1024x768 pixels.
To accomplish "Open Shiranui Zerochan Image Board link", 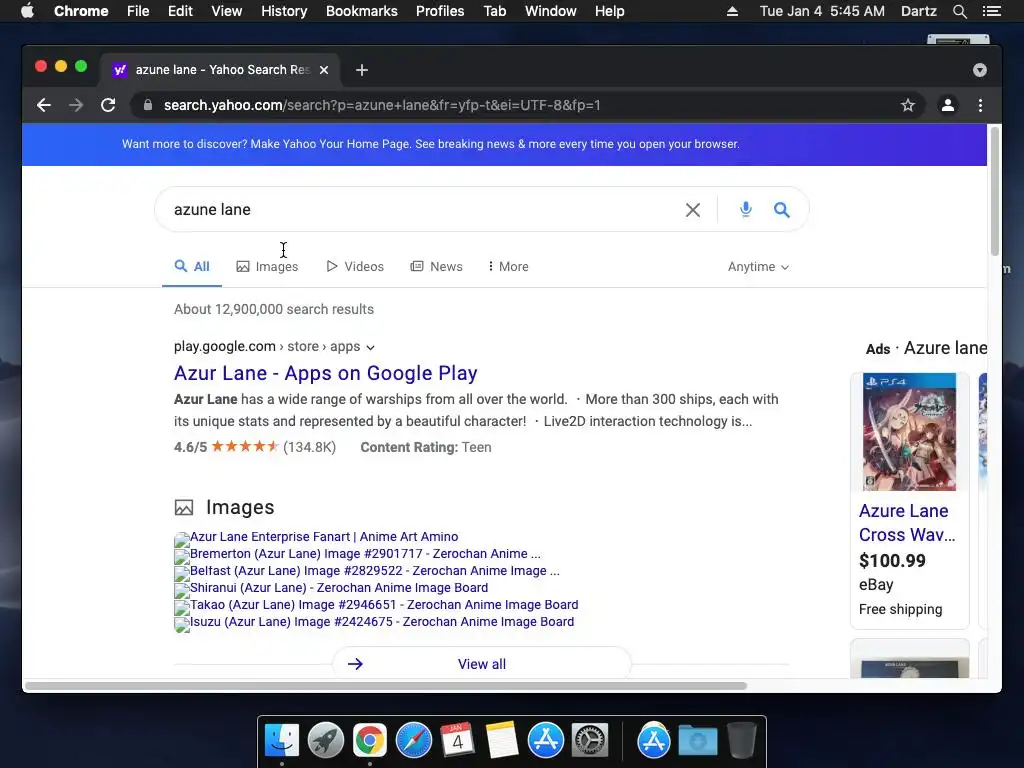I will 339,588.
